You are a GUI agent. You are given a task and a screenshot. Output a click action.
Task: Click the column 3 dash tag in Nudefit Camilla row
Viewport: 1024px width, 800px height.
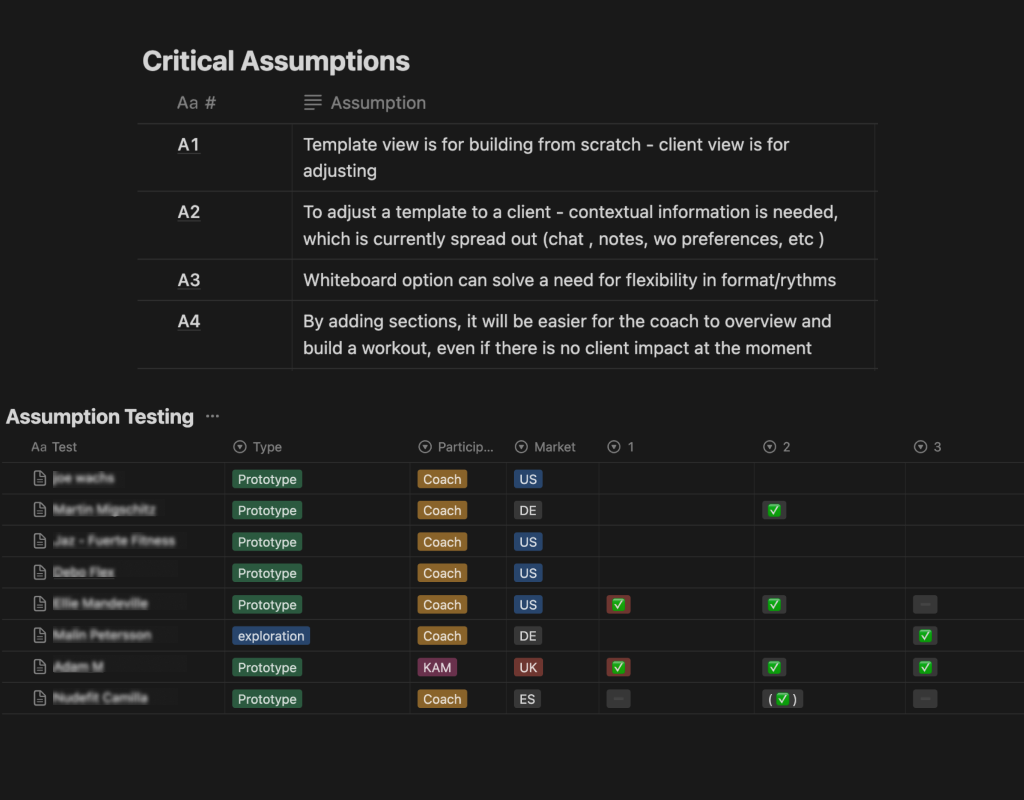click(x=925, y=699)
